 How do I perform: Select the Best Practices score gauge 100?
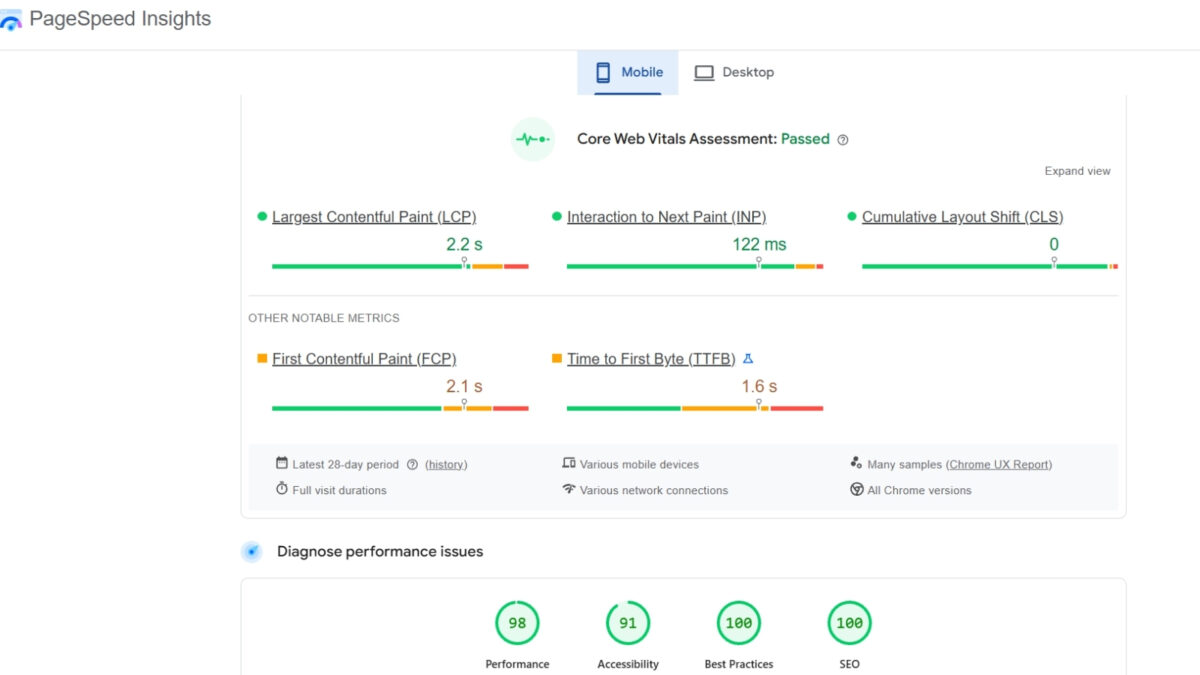739,623
